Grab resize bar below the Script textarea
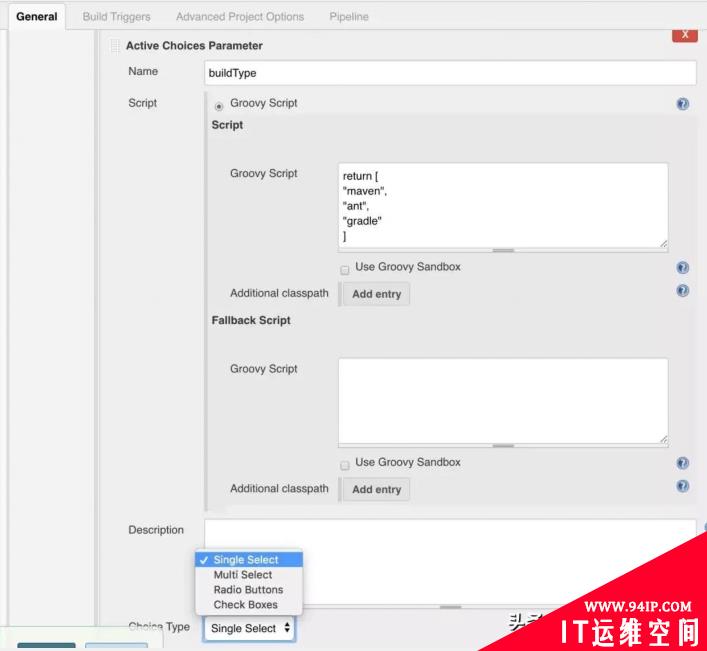This screenshot has width=707, height=651. pyautogui.click(x=503, y=250)
